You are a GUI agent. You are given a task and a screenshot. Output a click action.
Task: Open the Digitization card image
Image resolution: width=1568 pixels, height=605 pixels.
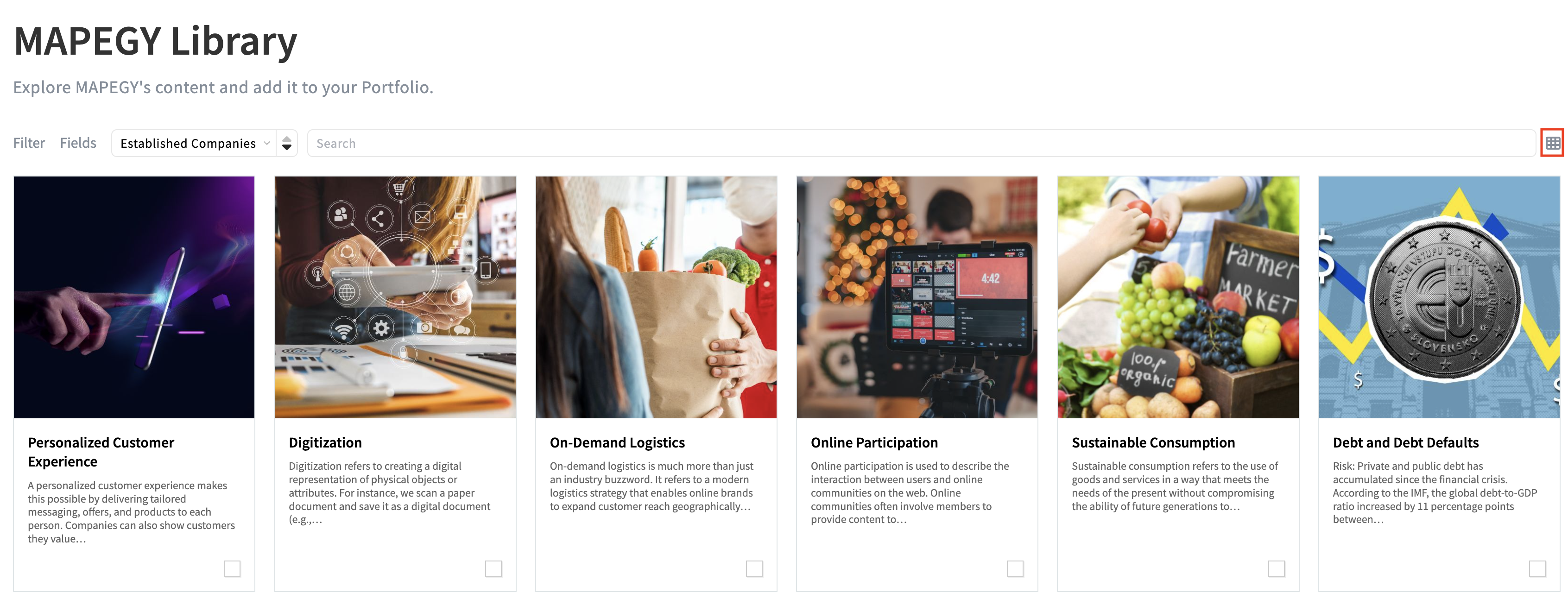pos(395,297)
